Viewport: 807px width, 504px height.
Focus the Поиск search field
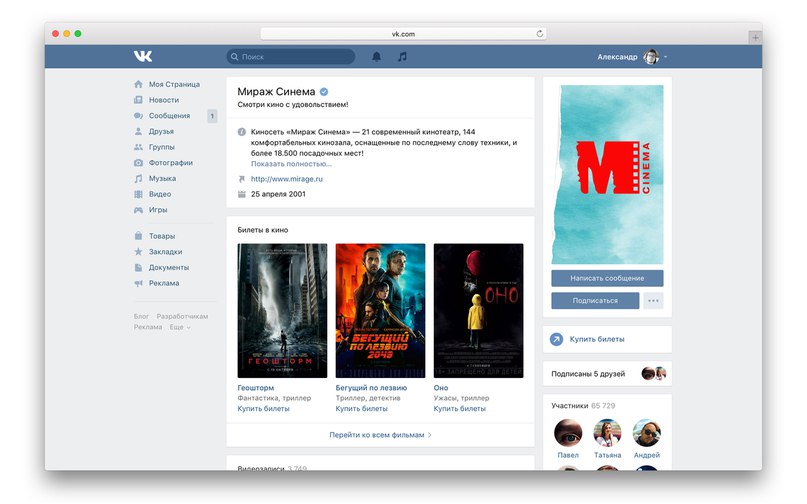pos(291,57)
